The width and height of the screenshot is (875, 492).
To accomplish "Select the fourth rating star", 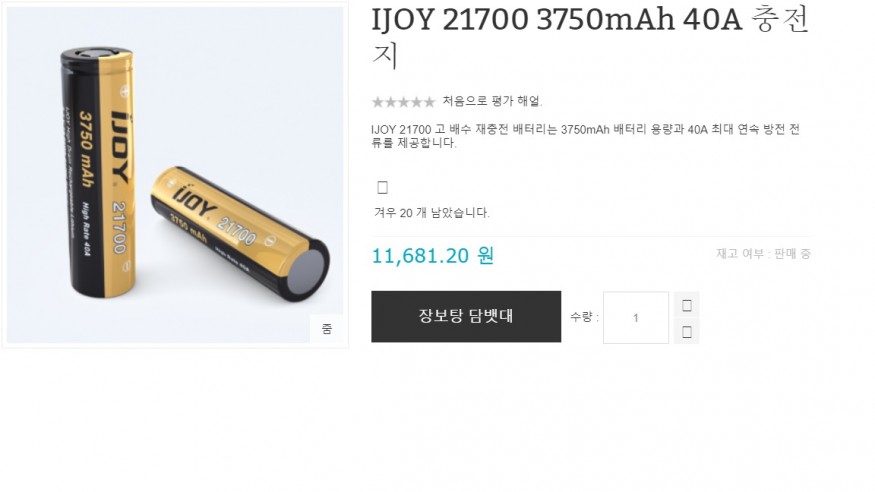I will (x=416, y=102).
